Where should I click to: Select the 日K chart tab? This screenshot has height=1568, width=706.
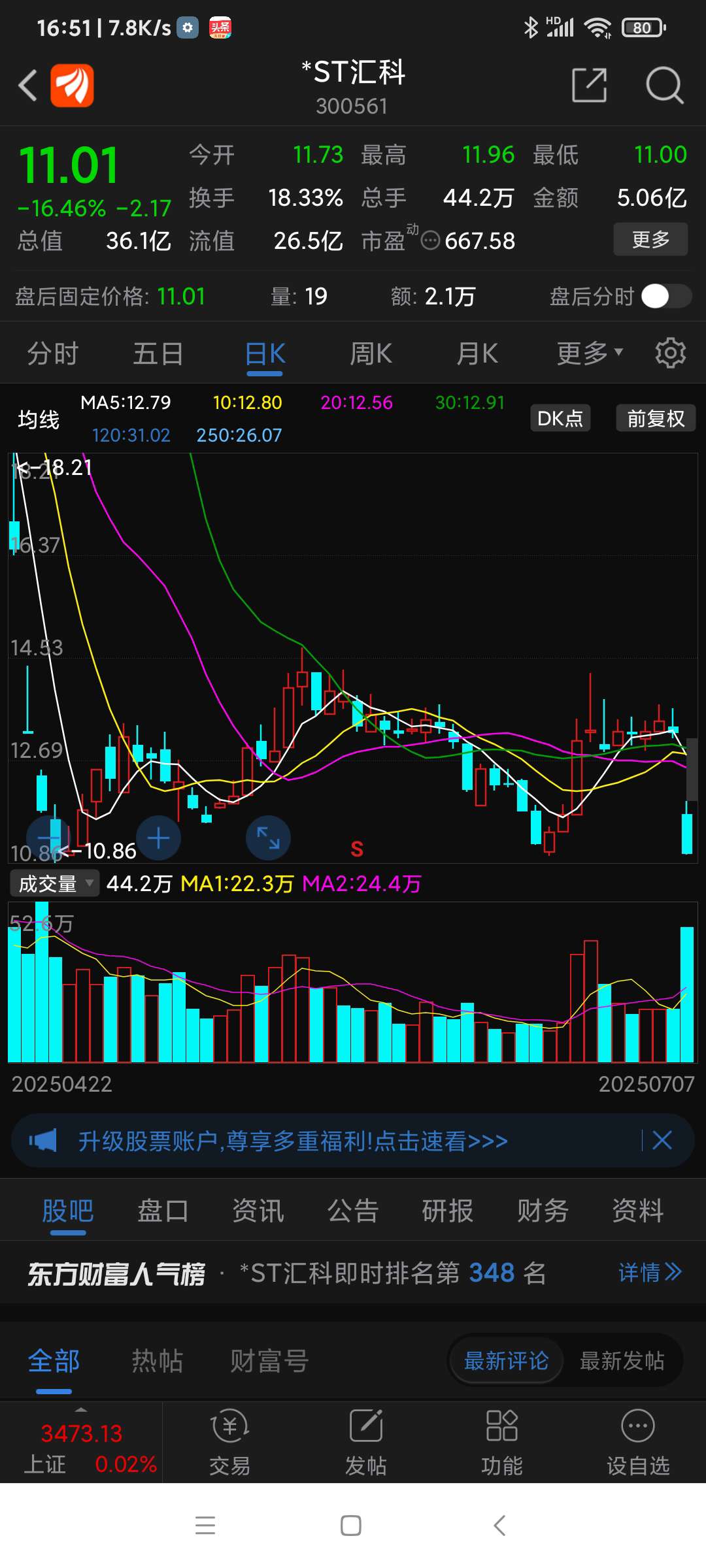coord(265,353)
